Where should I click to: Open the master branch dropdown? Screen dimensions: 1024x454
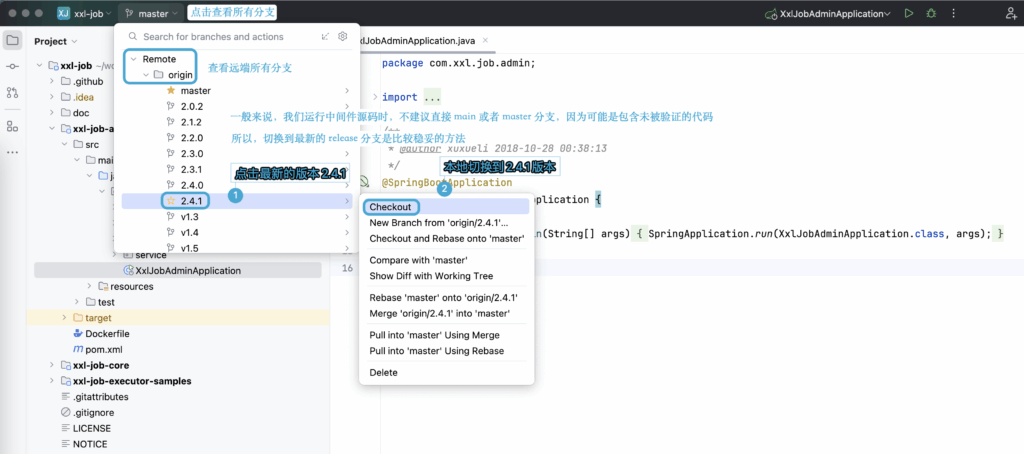pyautogui.click(x=152, y=14)
